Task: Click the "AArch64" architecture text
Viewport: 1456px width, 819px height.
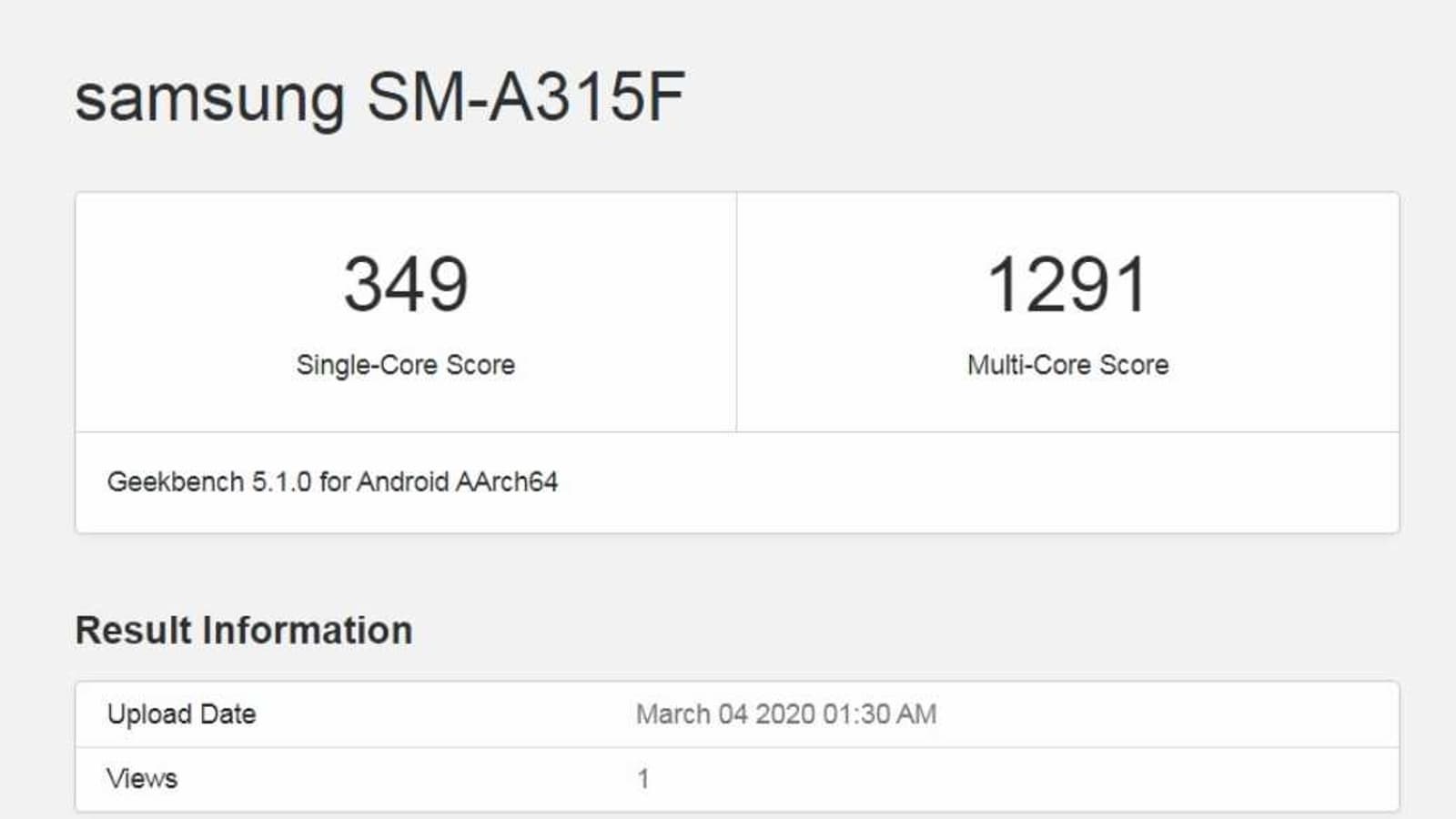Action: pos(507,481)
